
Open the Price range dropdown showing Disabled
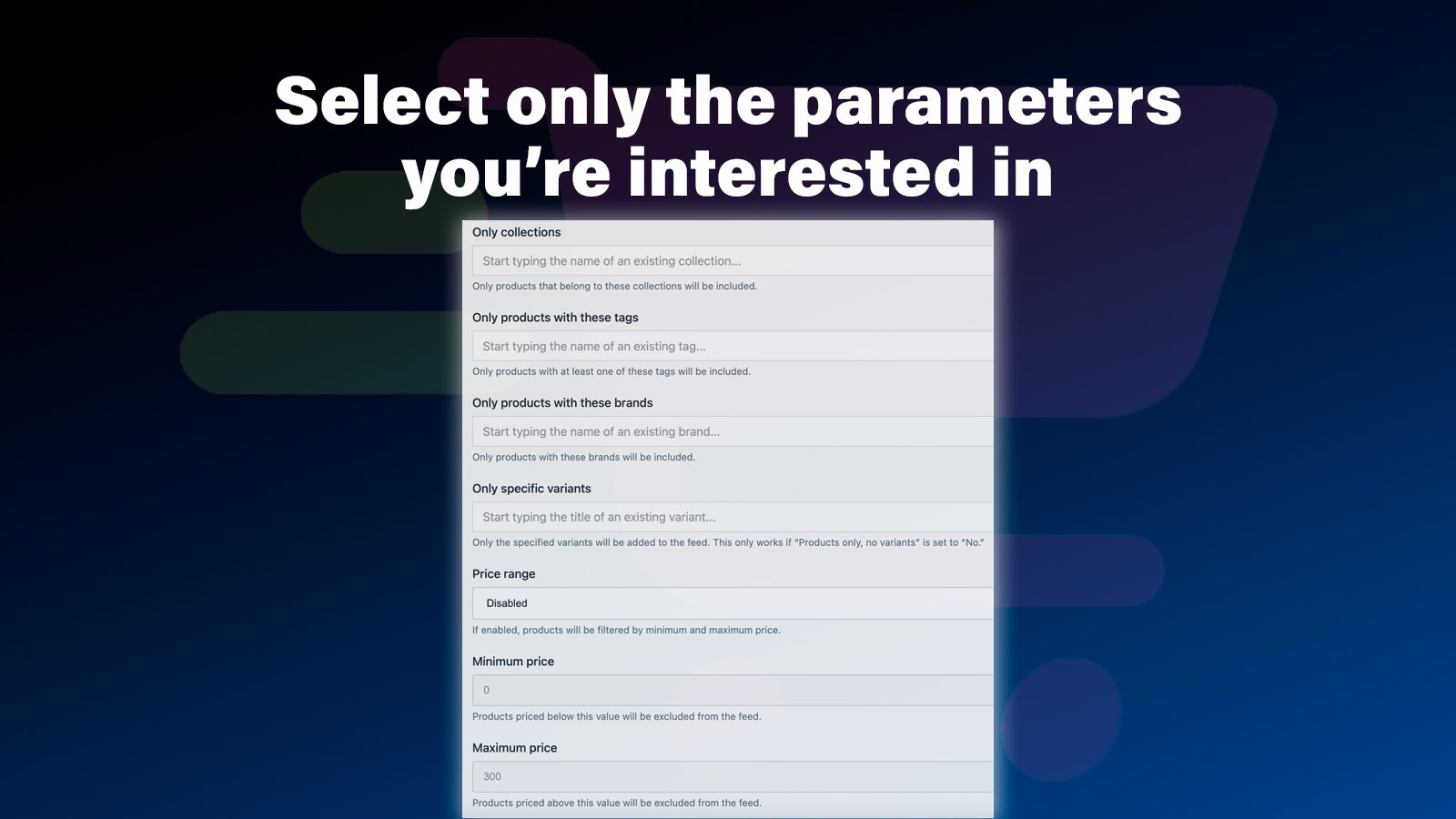pyautogui.click(x=733, y=603)
